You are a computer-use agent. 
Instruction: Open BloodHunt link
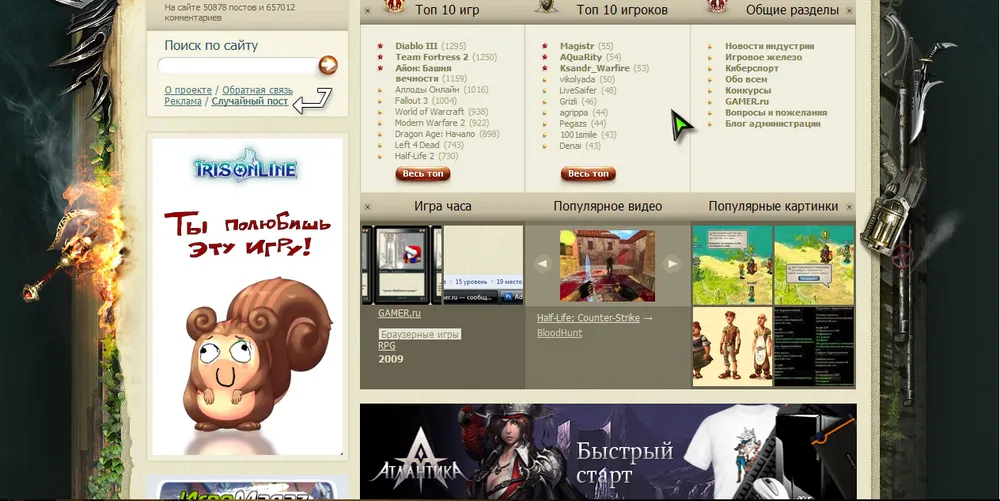point(559,333)
